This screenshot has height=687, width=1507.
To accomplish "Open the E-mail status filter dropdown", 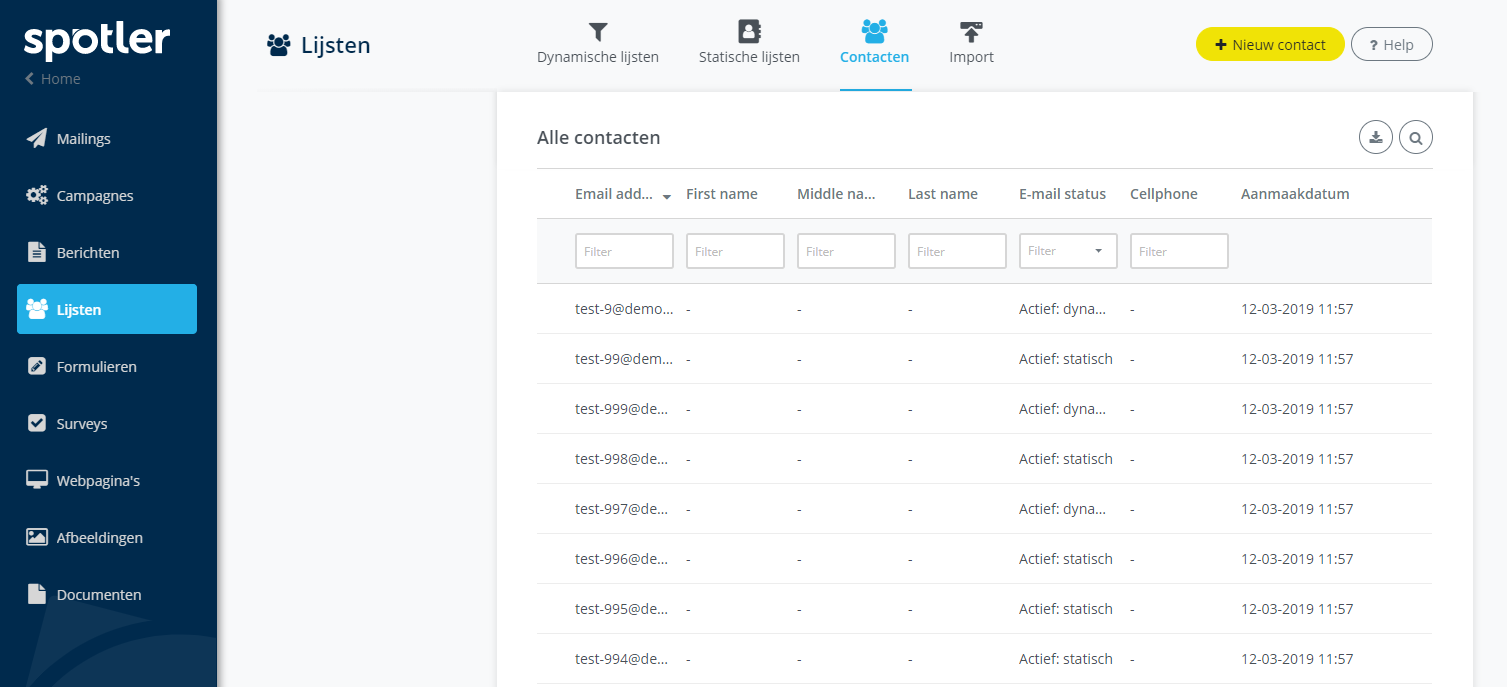I will coord(1068,251).
